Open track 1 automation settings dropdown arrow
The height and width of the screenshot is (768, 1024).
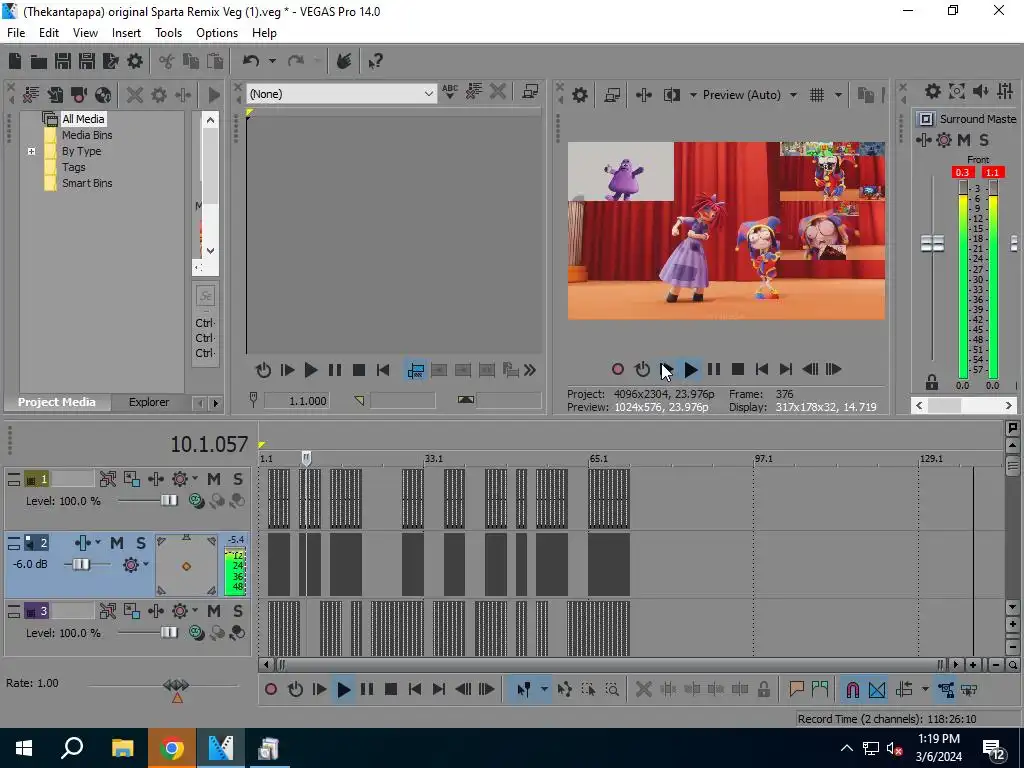pos(195,479)
